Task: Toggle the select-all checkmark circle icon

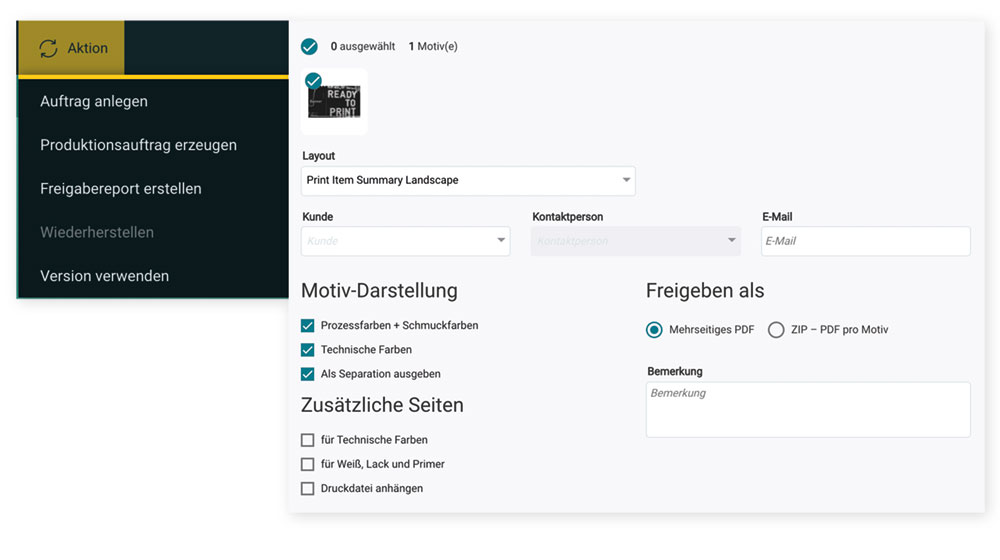Action: (x=309, y=46)
